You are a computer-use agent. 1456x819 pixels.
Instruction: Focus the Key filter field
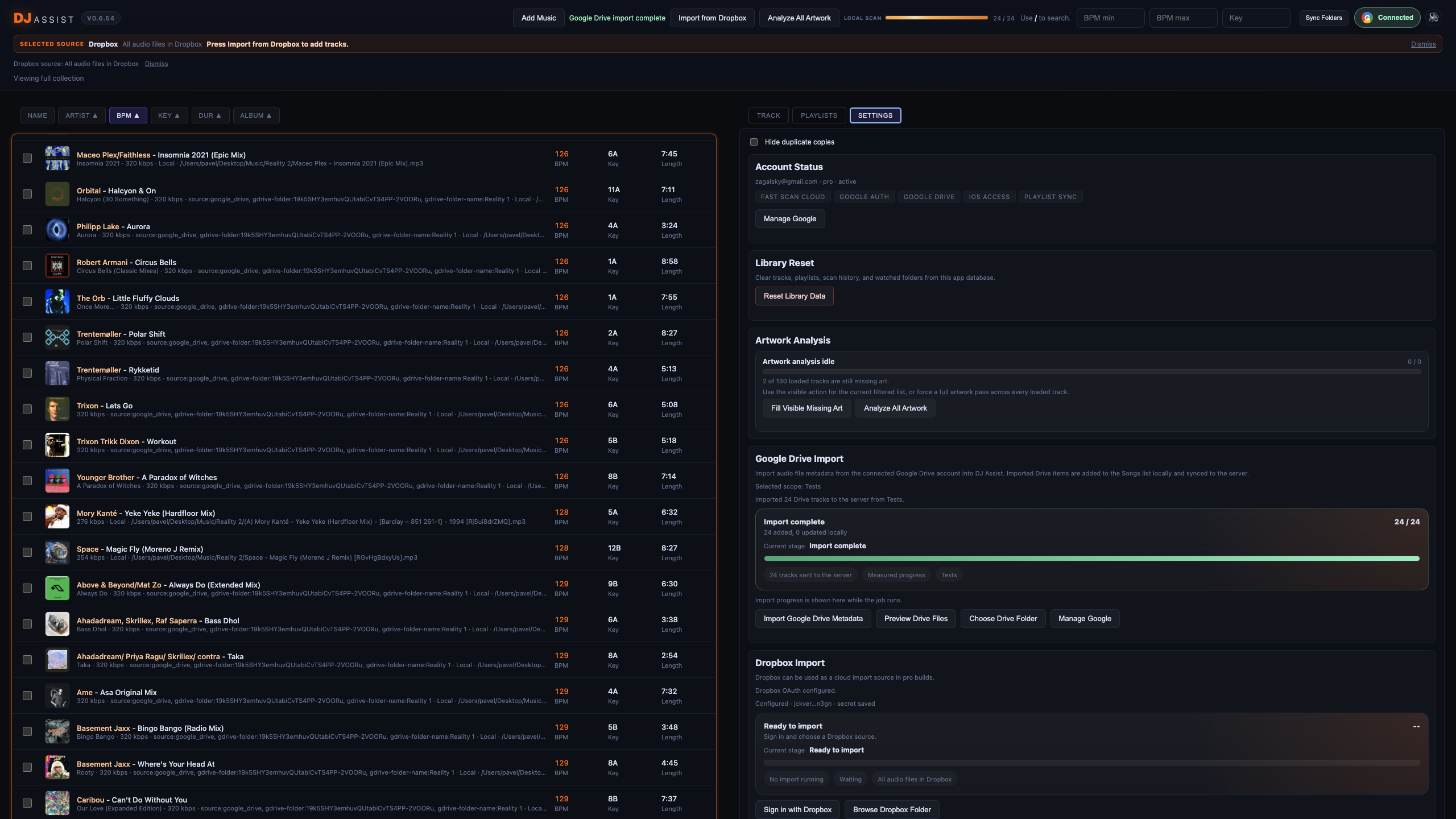1256,18
